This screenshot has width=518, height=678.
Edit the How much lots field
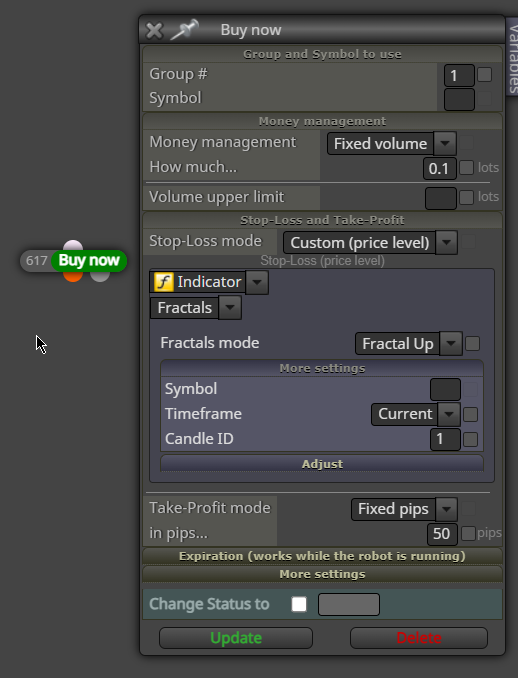tap(440, 168)
